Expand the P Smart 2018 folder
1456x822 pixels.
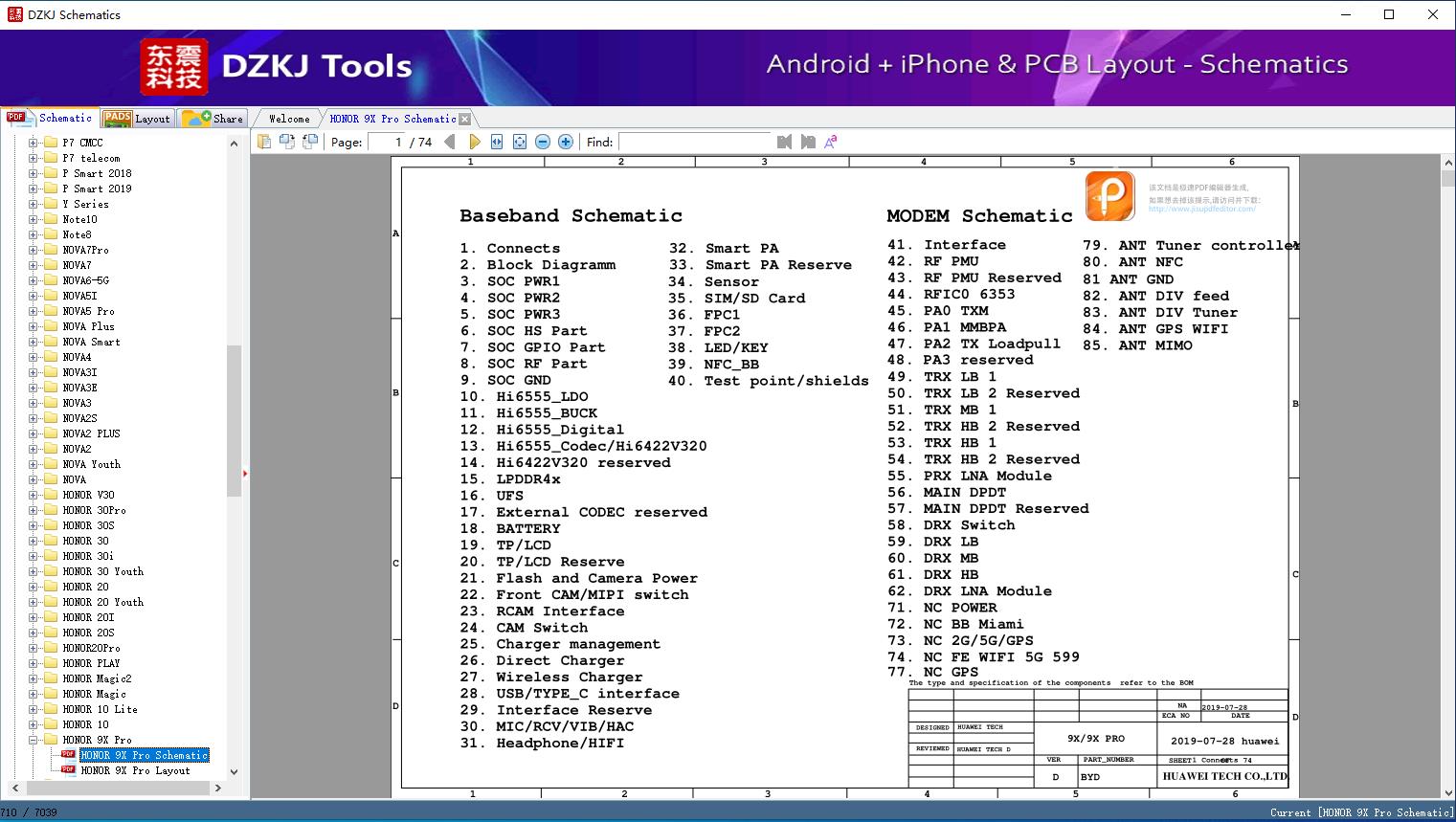click(34, 173)
